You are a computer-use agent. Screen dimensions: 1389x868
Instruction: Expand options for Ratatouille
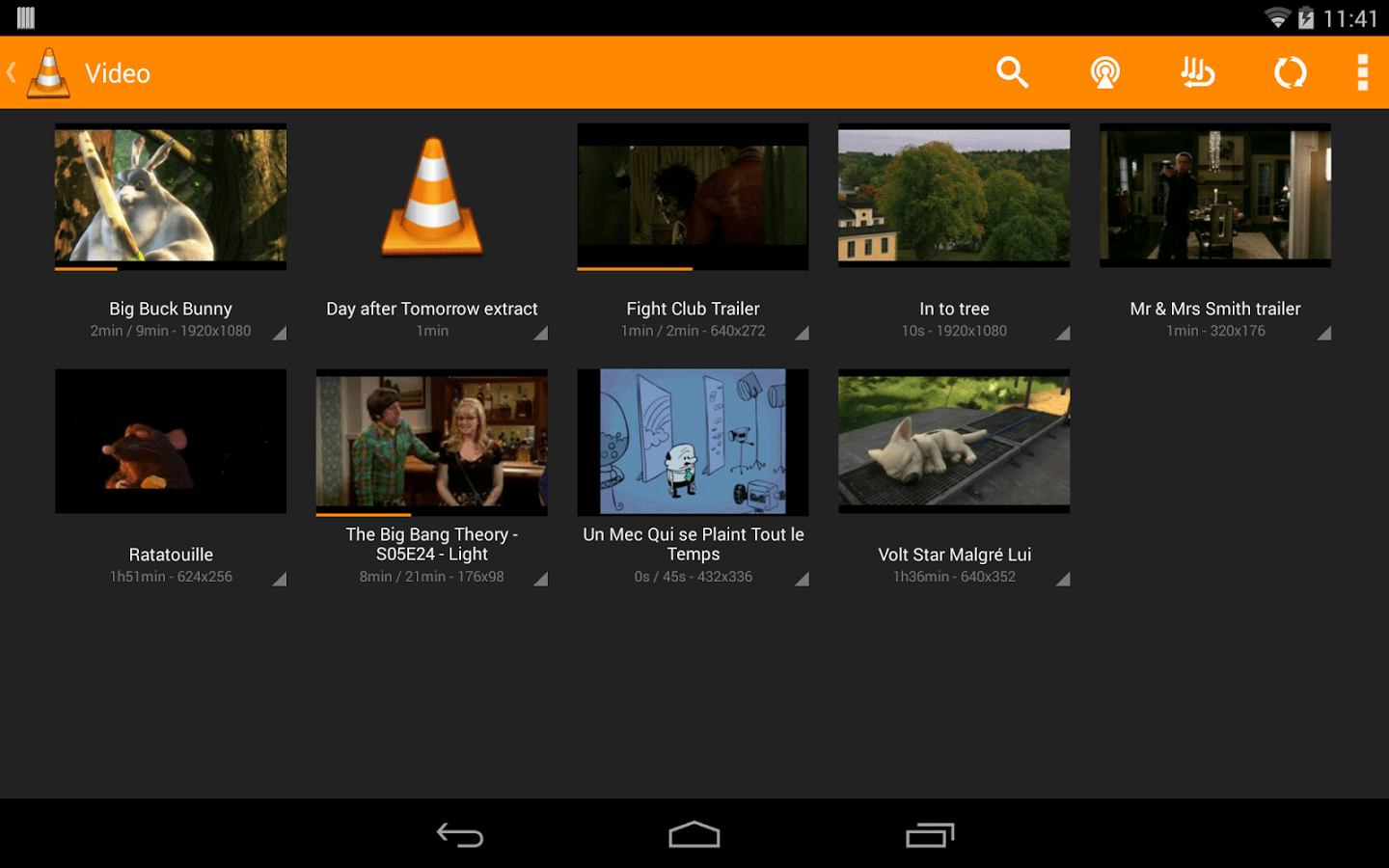pos(280,580)
